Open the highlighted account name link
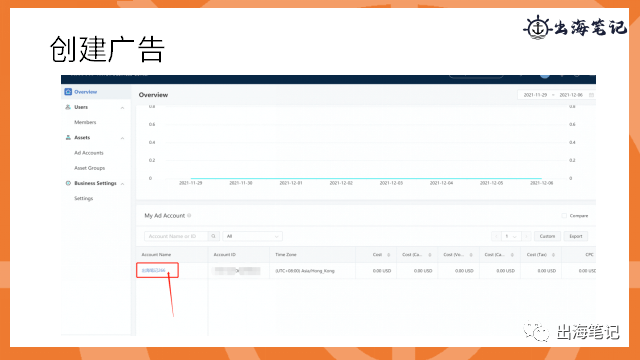 point(153,270)
